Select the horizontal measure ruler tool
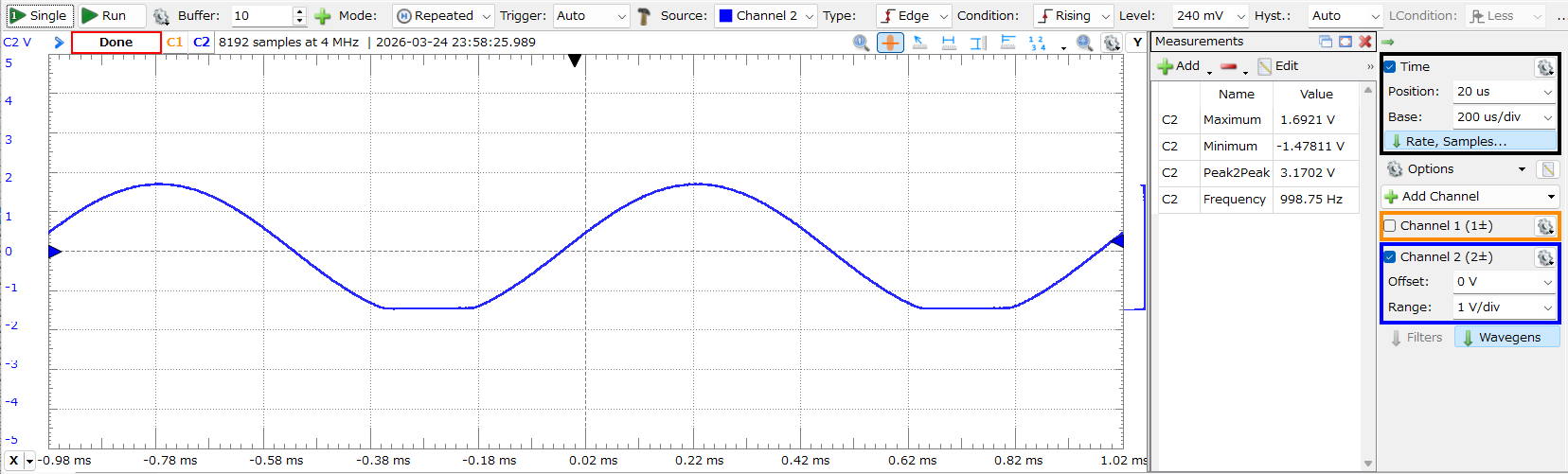 click(949, 43)
